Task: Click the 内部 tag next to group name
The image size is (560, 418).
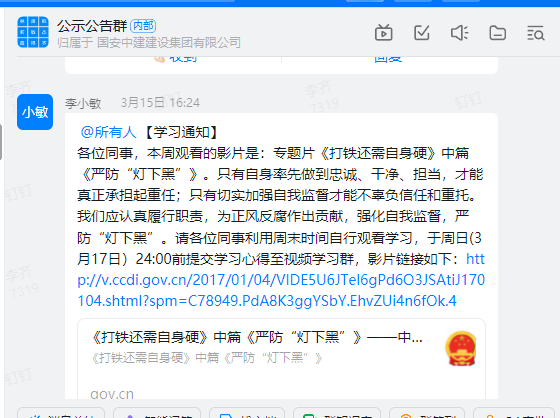Action: pyautogui.click(x=143, y=26)
